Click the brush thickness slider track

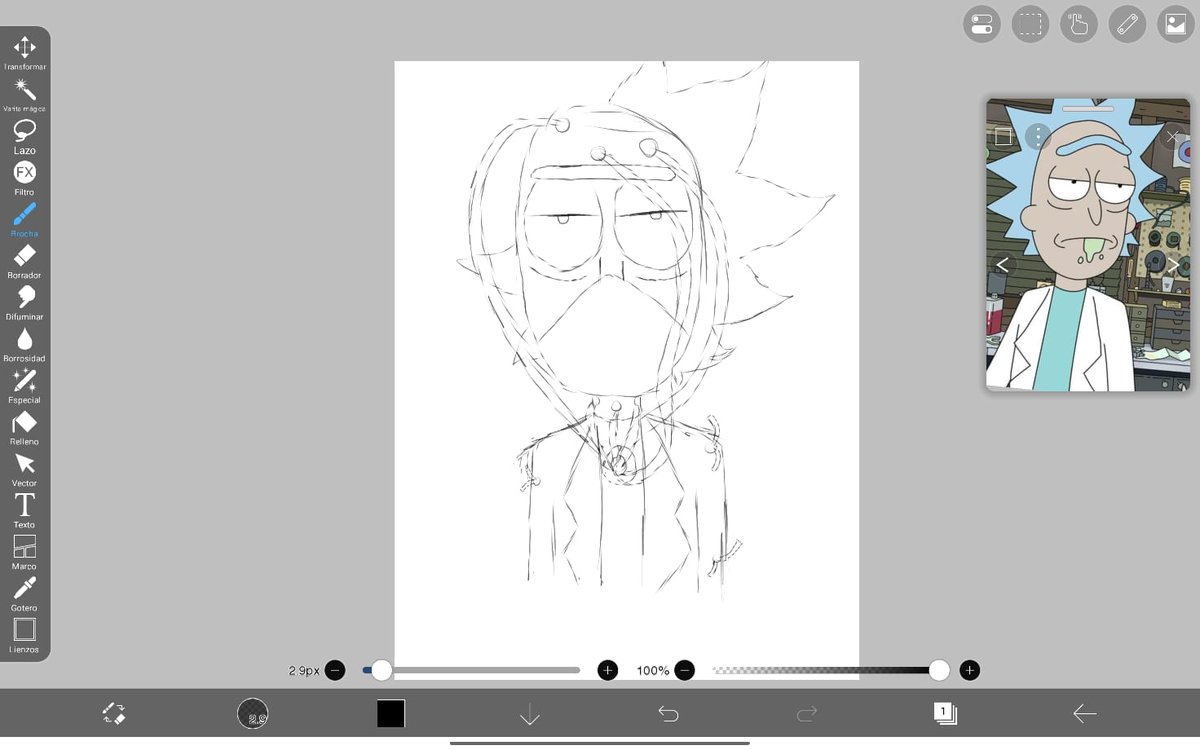pos(471,670)
